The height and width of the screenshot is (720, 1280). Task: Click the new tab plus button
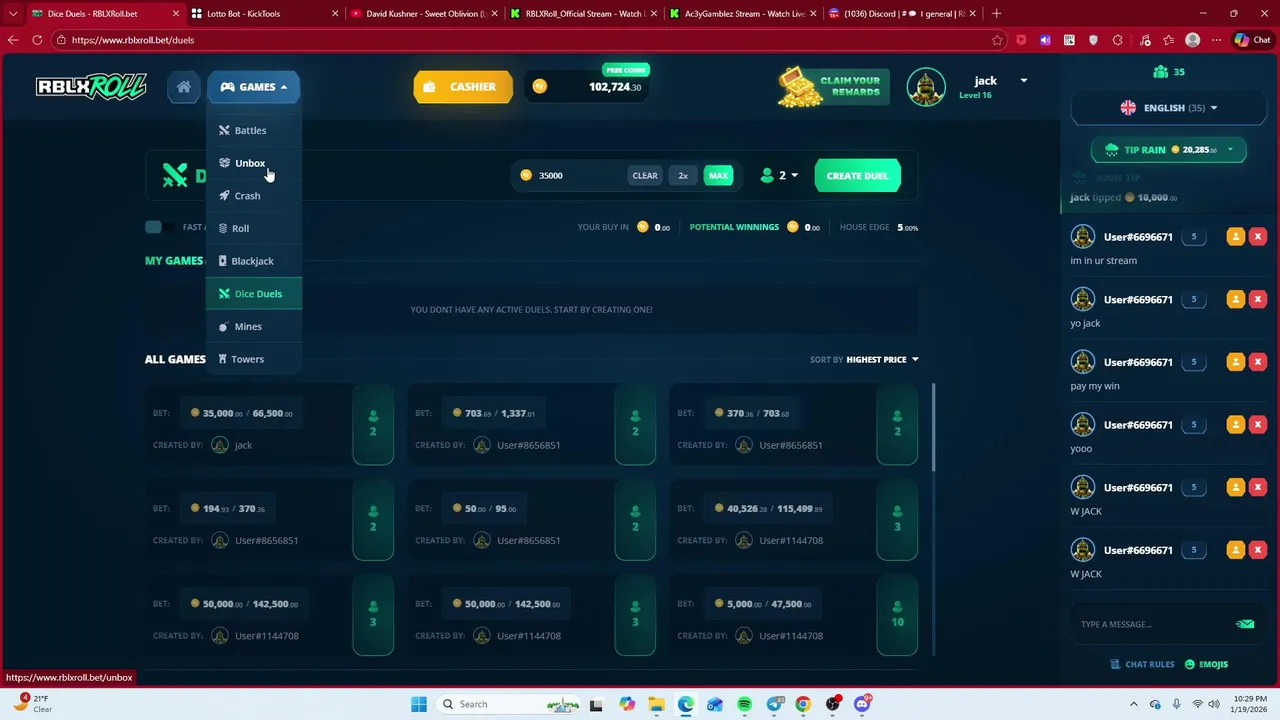996,14
